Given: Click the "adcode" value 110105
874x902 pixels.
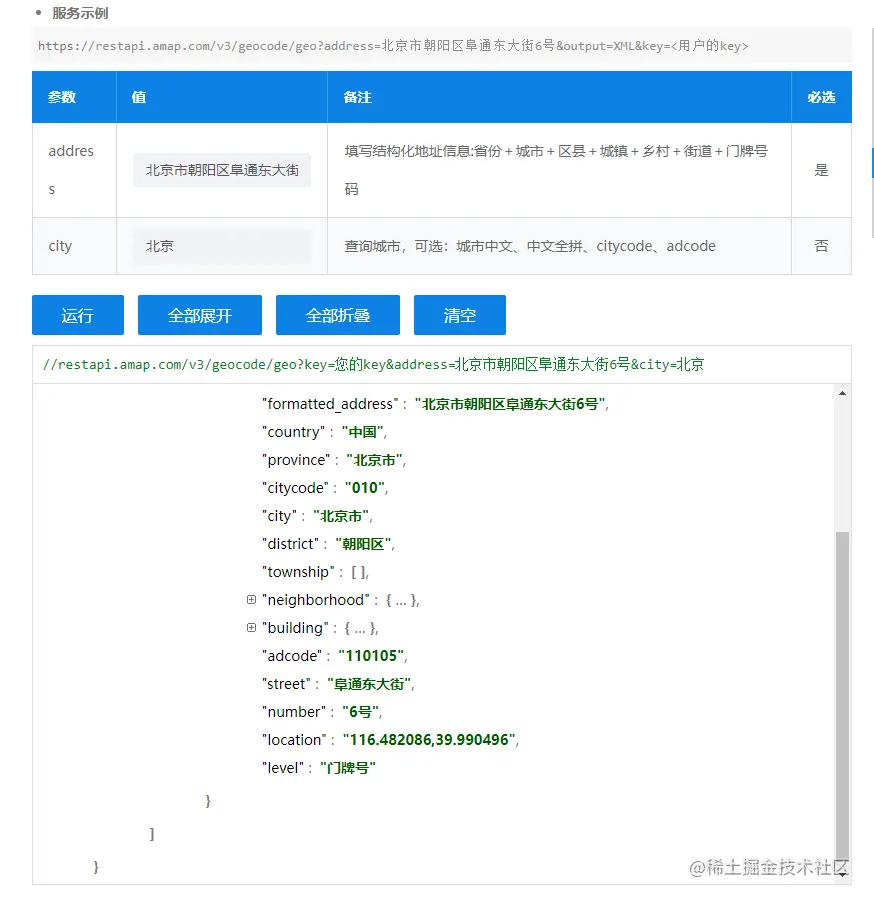Looking at the screenshot, I should (371, 656).
